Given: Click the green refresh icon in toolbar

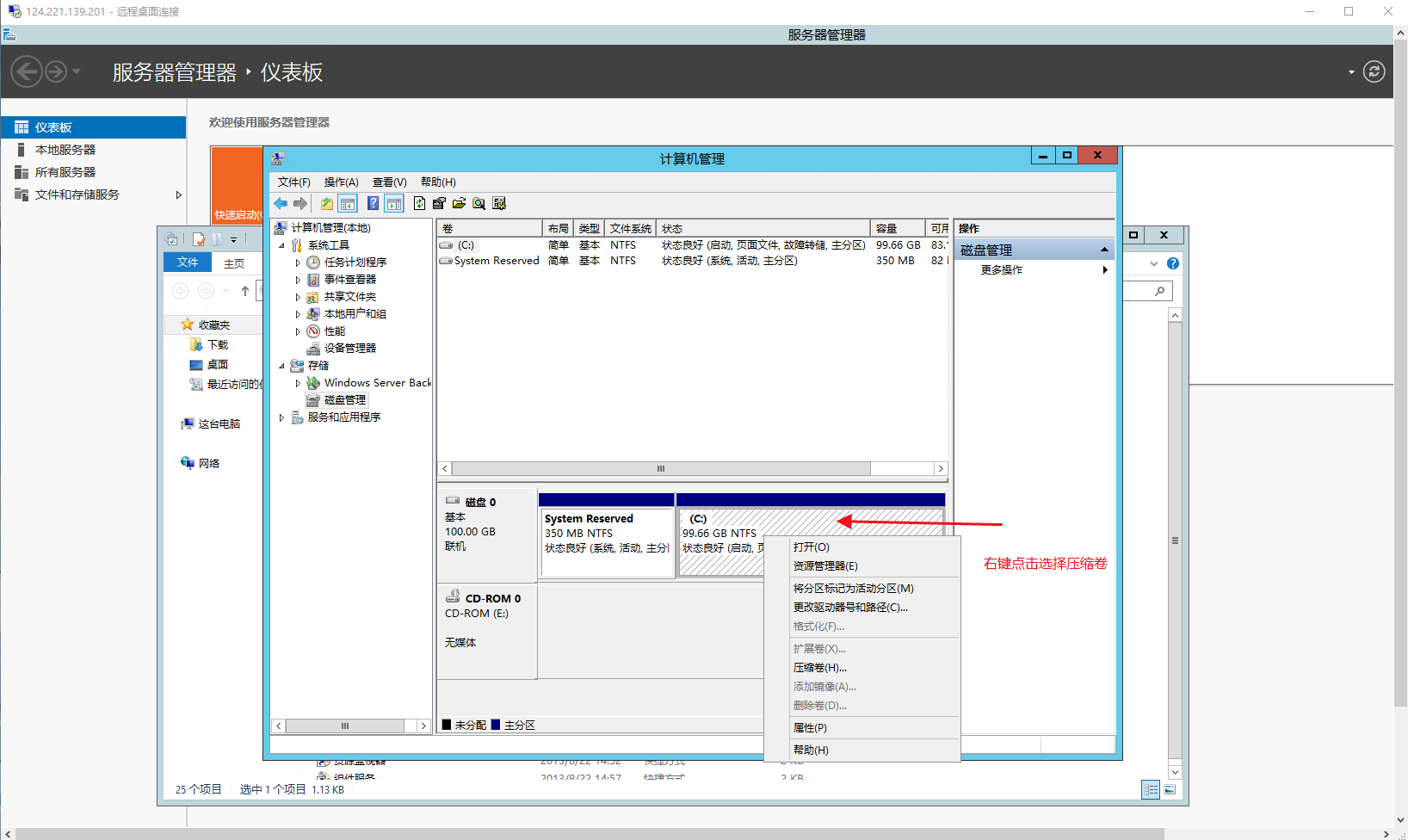Looking at the screenshot, I should [419, 204].
